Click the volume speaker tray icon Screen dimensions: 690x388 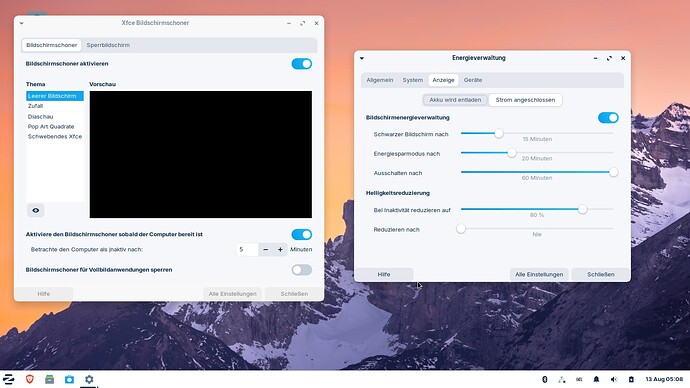[x=614, y=379]
